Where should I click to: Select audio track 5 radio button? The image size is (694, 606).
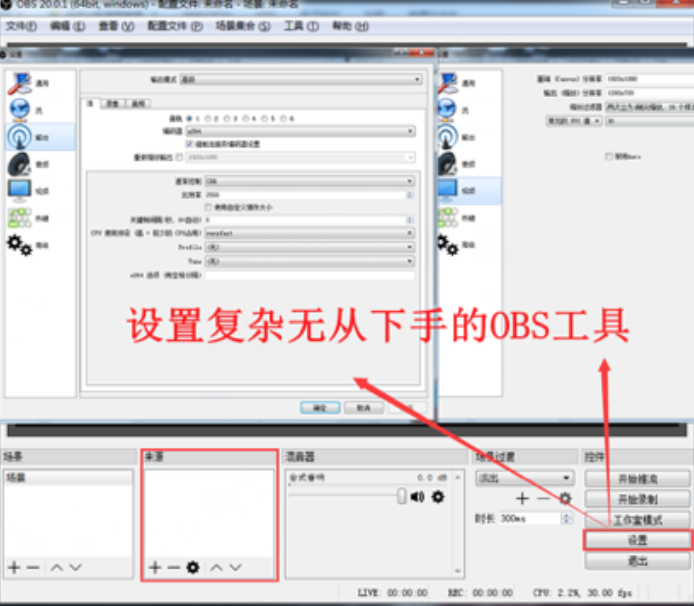click(x=265, y=119)
